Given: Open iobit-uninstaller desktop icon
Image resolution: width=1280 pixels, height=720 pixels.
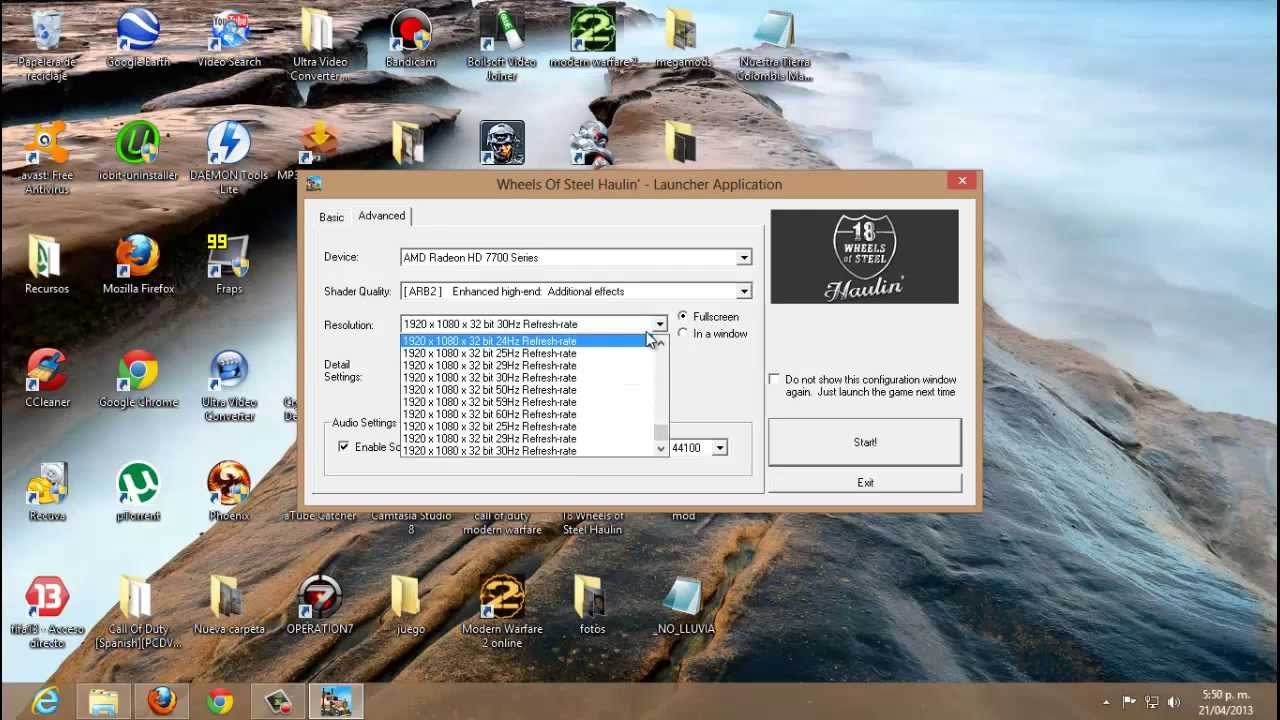Looking at the screenshot, I should pos(138,153).
